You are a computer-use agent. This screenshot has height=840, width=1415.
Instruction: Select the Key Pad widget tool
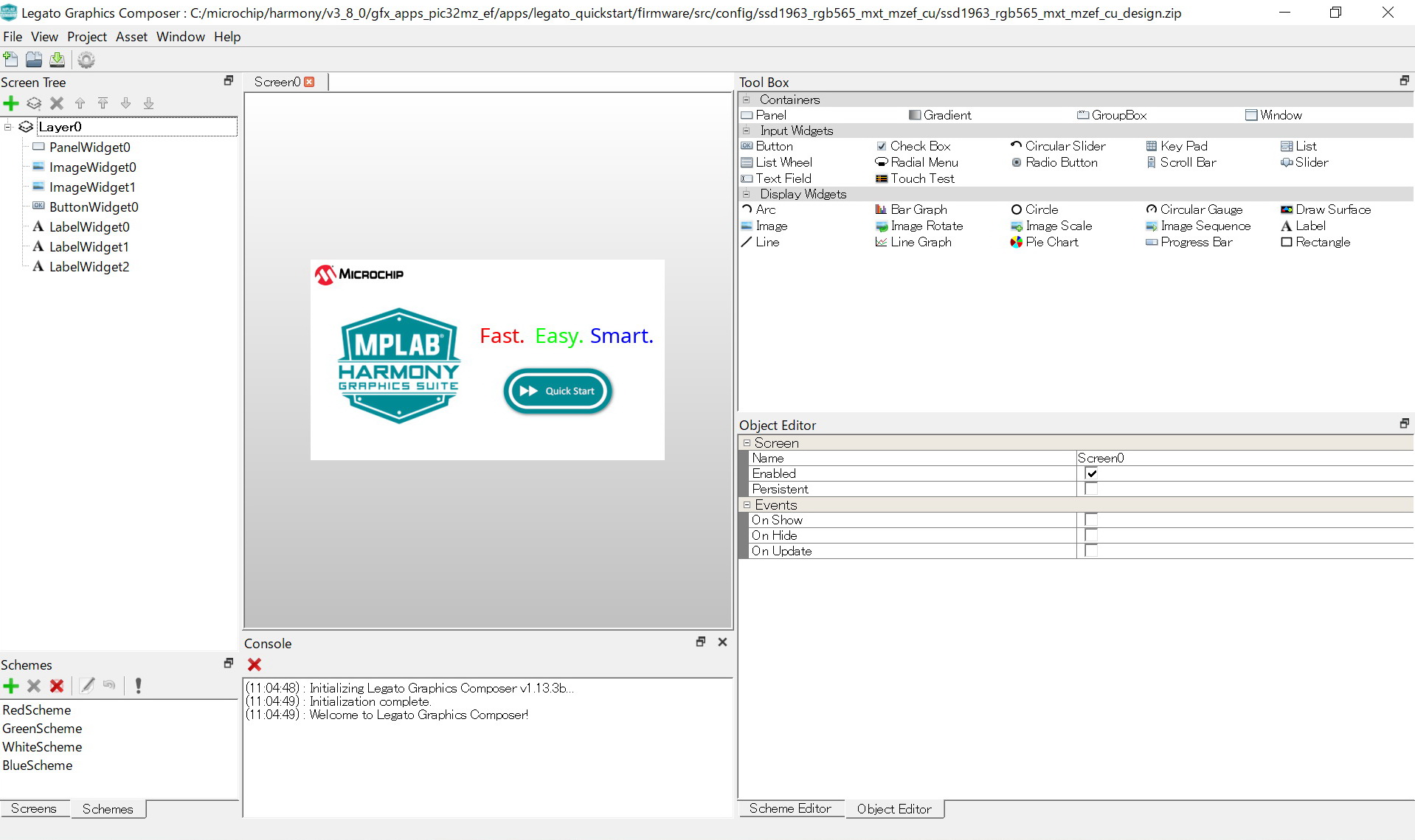1177,146
